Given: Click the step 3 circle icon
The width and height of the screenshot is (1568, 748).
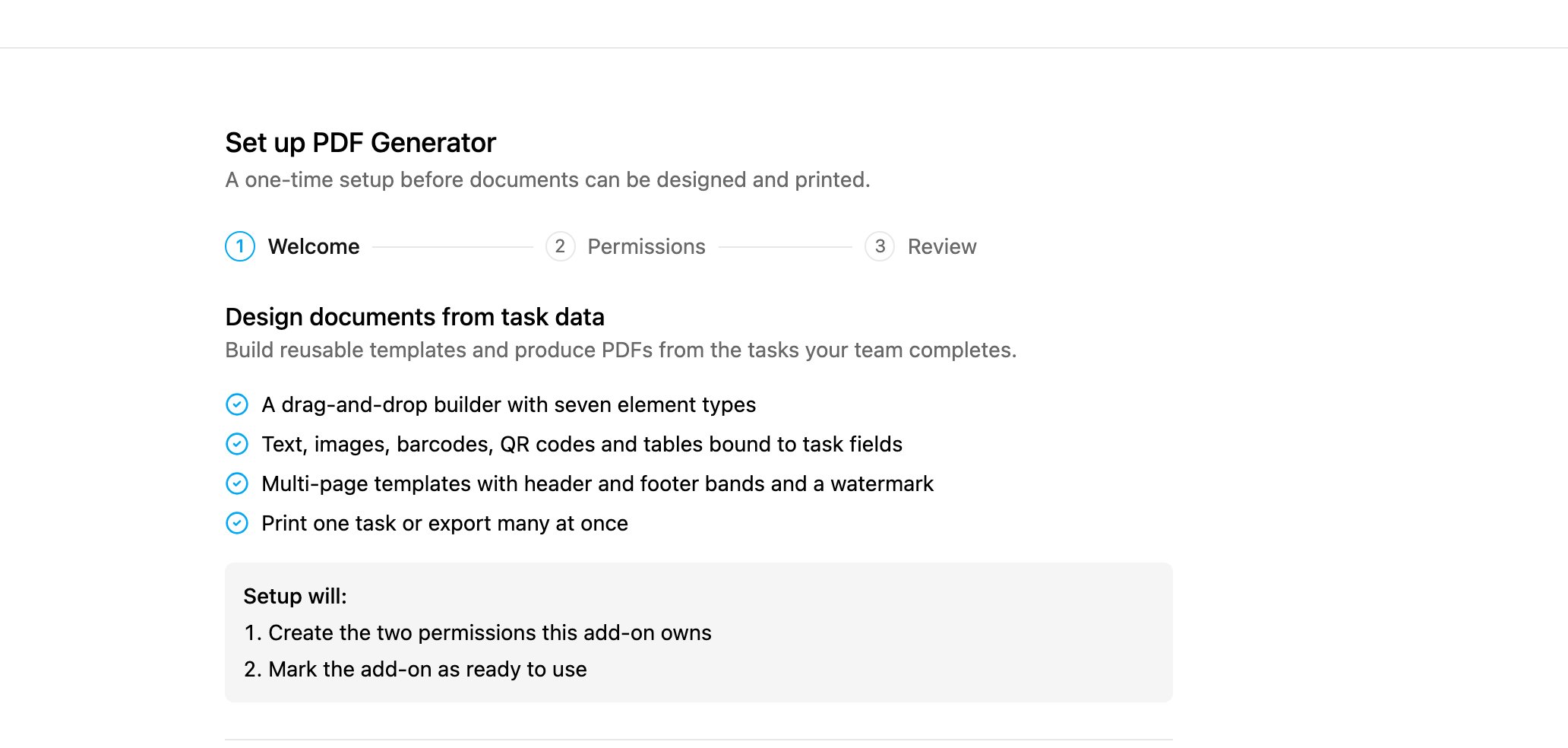Looking at the screenshot, I should [x=880, y=246].
